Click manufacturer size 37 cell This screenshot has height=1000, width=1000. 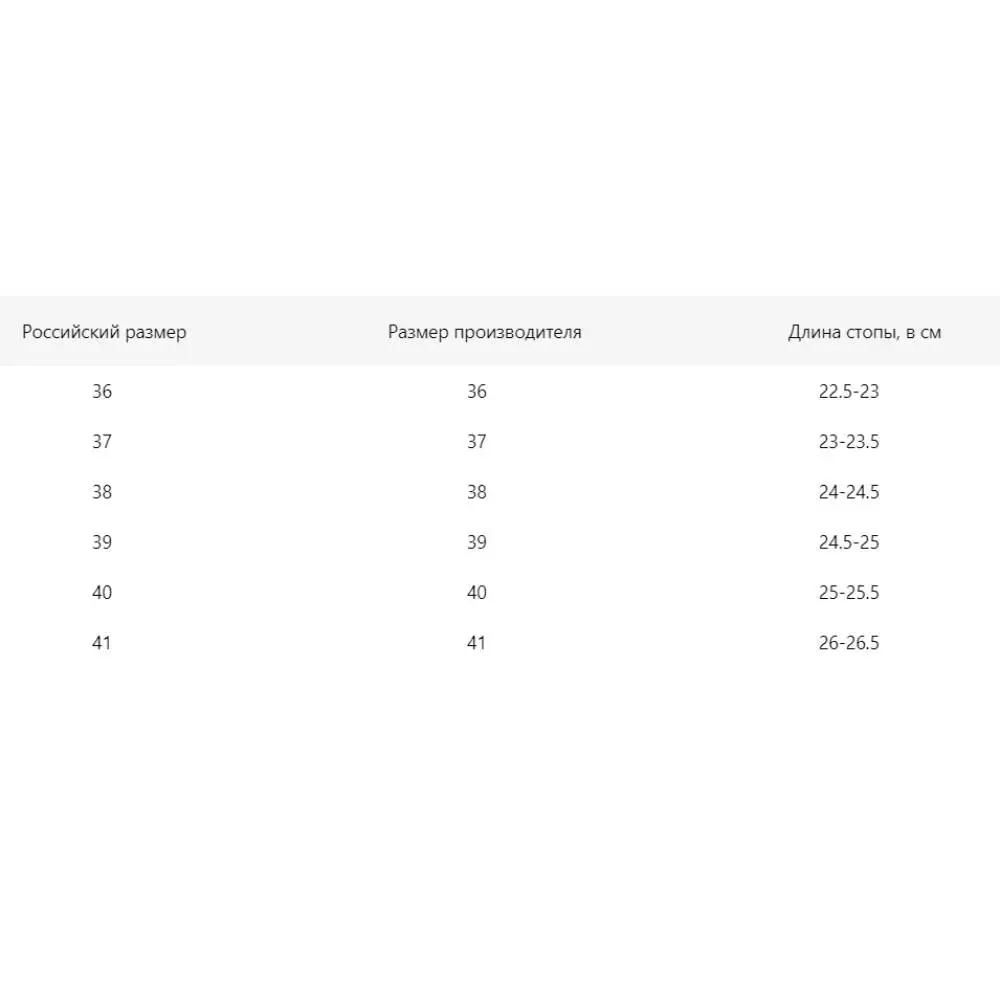click(477, 442)
